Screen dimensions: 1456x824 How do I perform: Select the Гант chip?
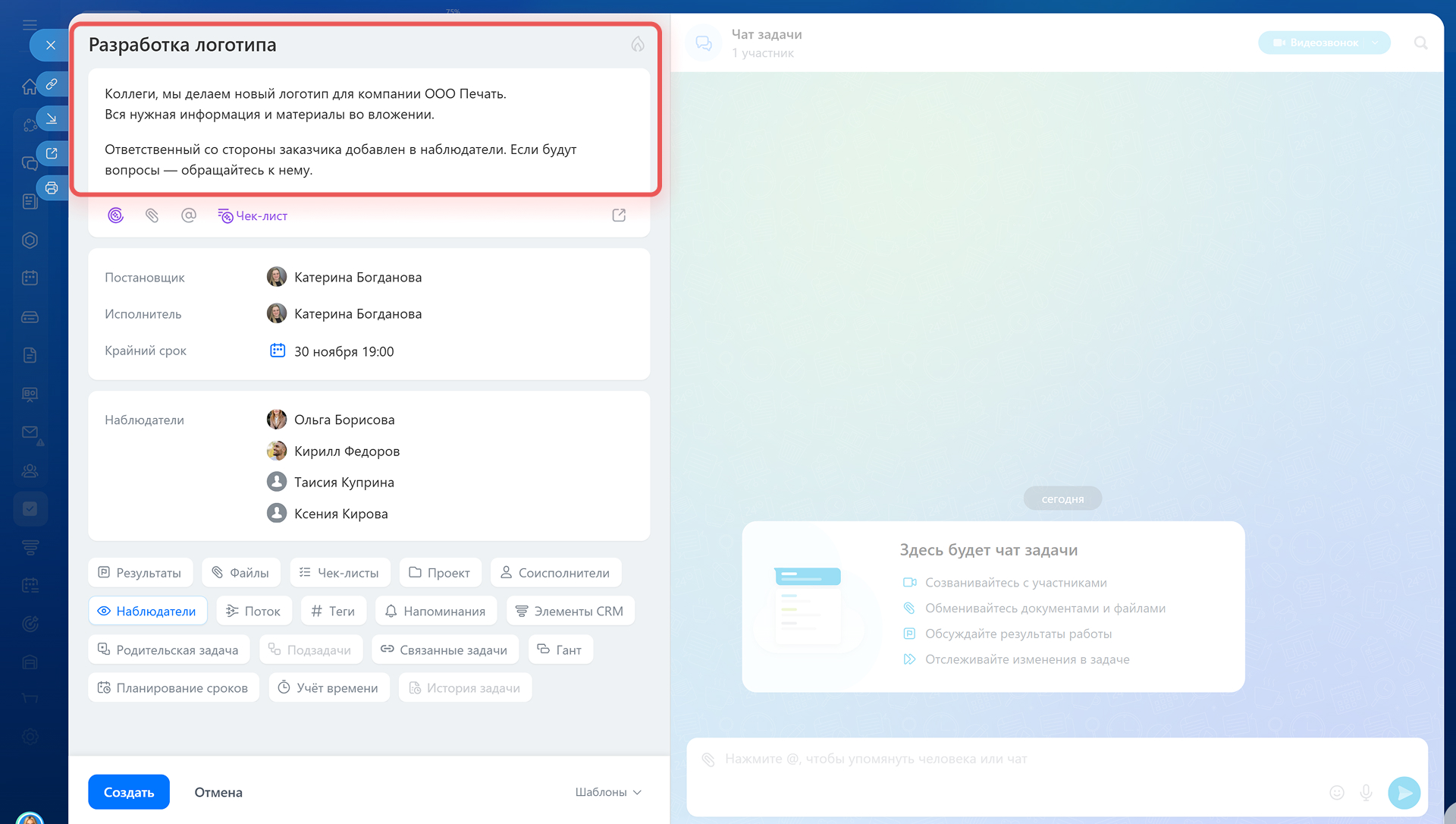560,649
